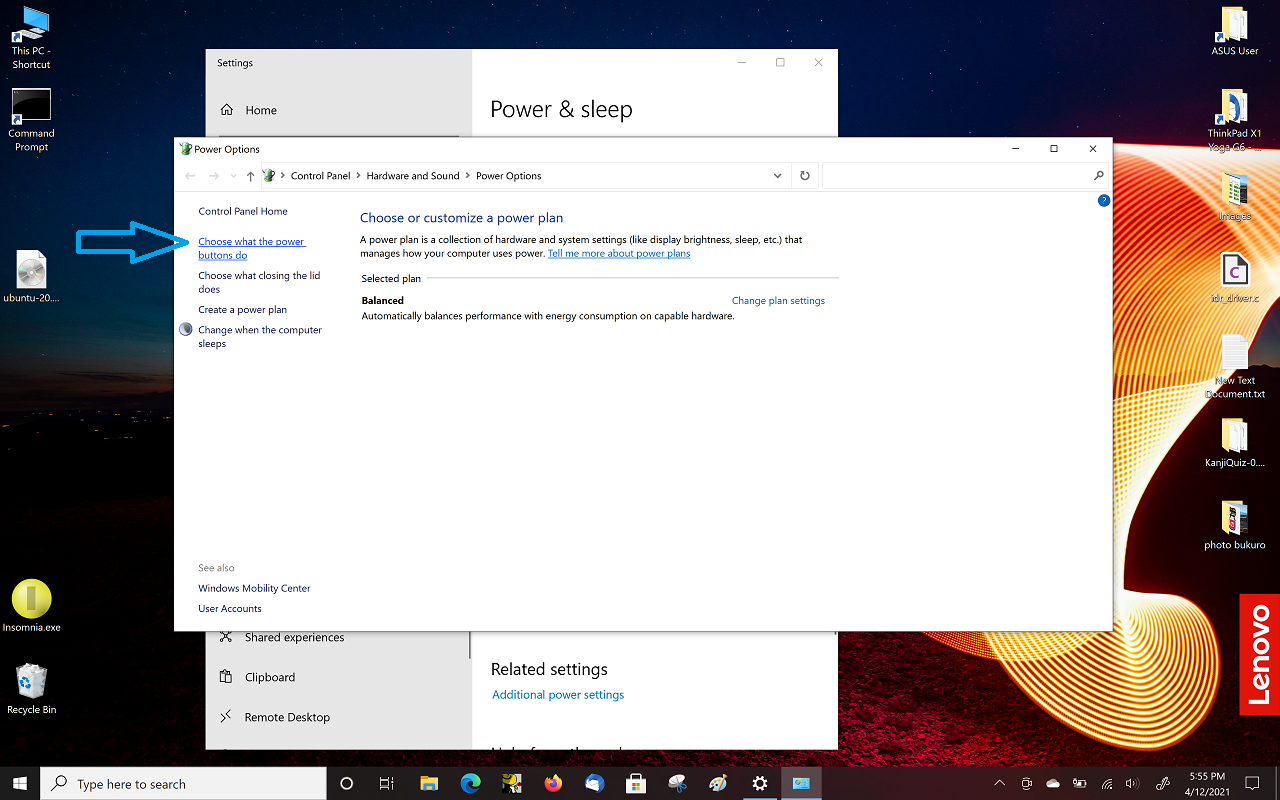Screen dimensions: 1280x800
Task: Open This PC shortcut on desktop
Action: pyautogui.click(x=31, y=38)
